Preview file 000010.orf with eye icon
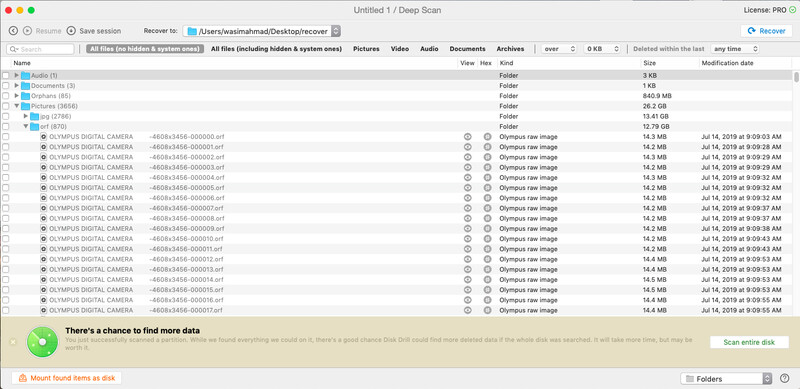The width and height of the screenshot is (800, 389). point(467,239)
